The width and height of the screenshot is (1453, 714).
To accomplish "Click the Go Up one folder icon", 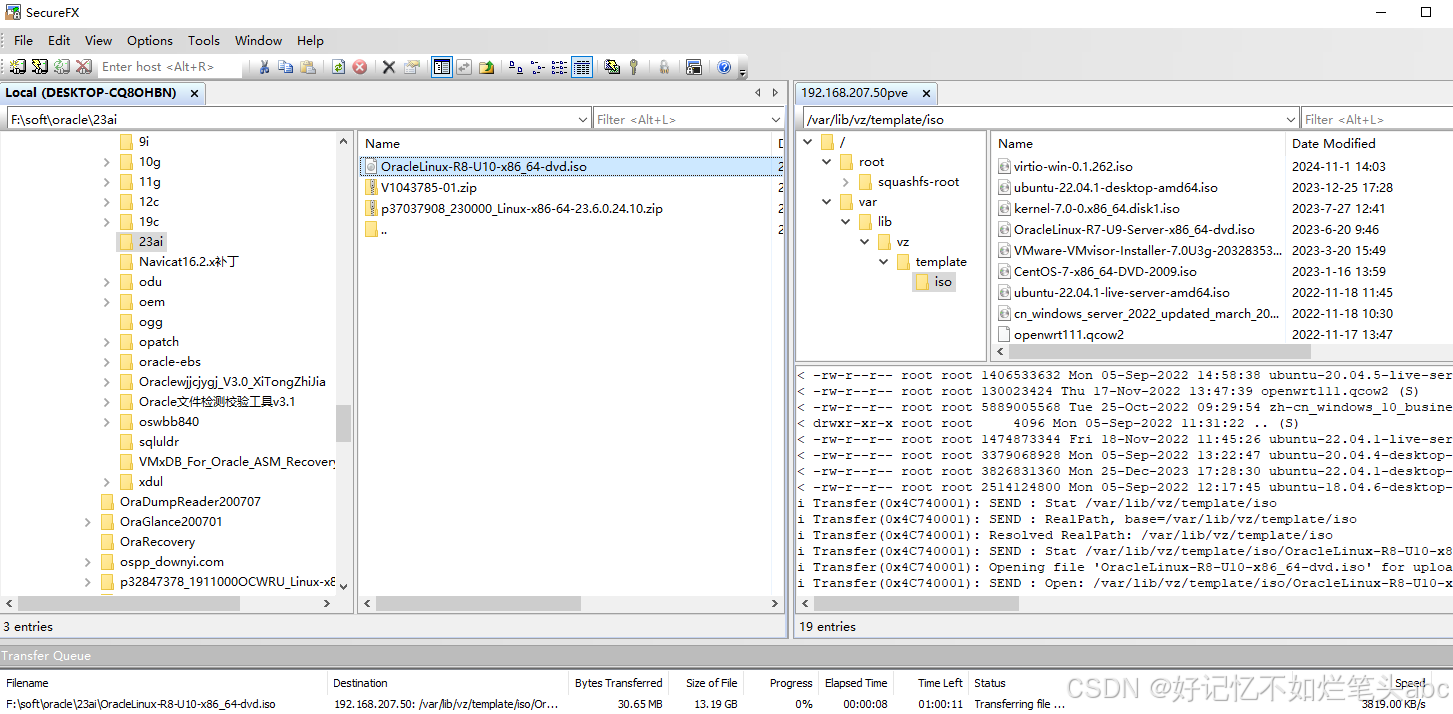I will (486, 67).
